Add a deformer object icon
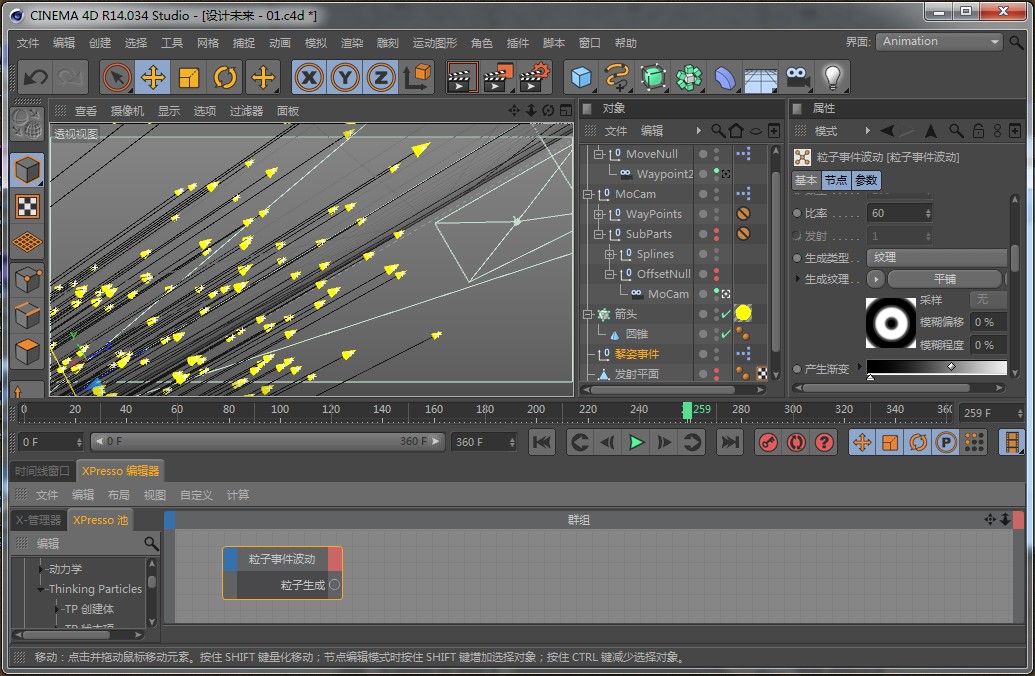1035x676 pixels. click(725, 78)
